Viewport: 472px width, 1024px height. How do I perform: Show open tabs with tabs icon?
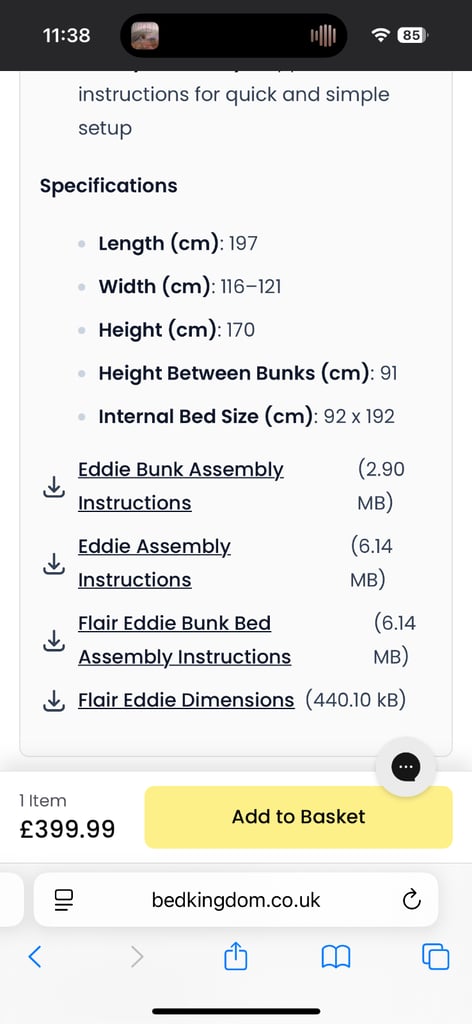click(x=436, y=957)
